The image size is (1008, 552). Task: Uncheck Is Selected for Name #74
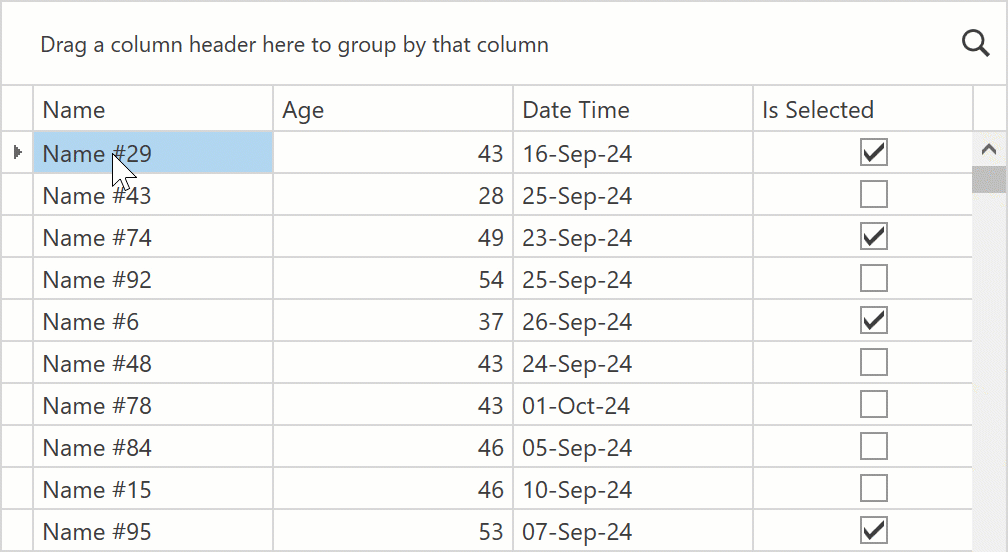click(874, 237)
